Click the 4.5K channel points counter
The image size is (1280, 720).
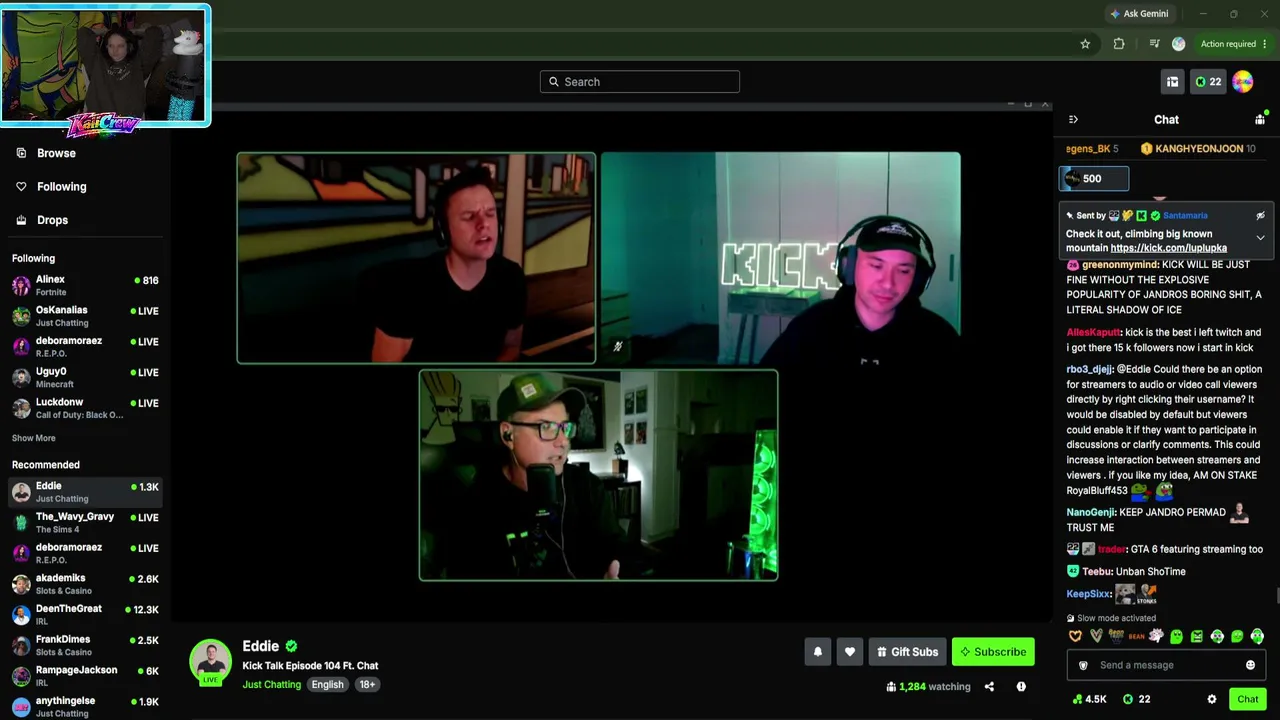pyautogui.click(x=1089, y=700)
